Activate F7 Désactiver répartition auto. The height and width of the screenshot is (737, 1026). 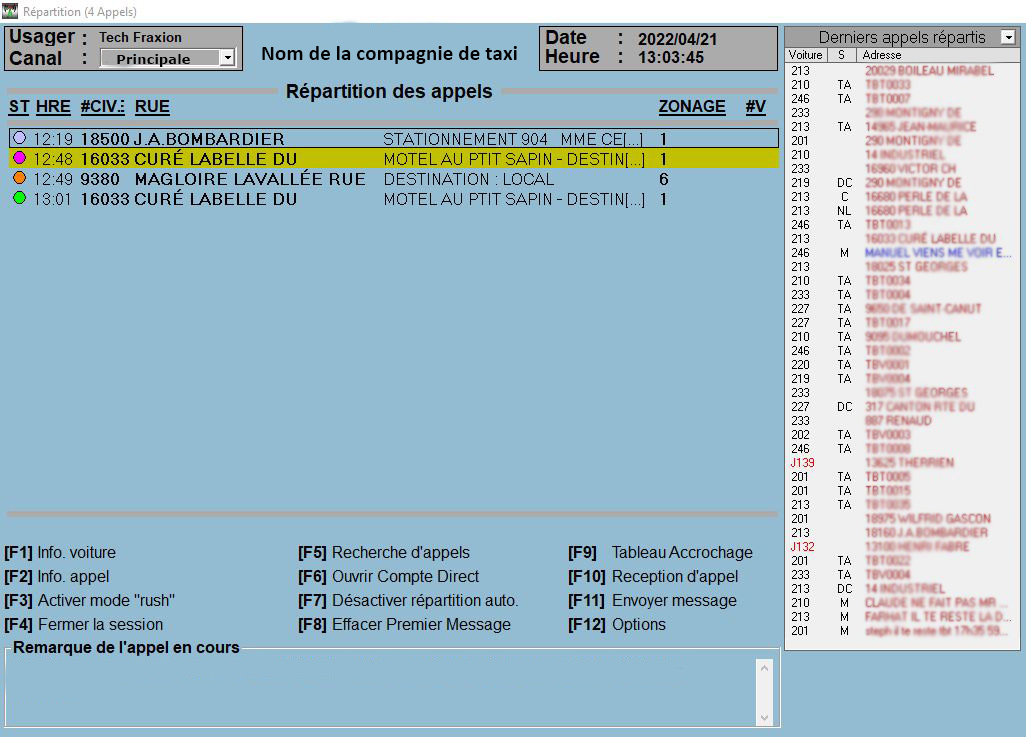(408, 600)
